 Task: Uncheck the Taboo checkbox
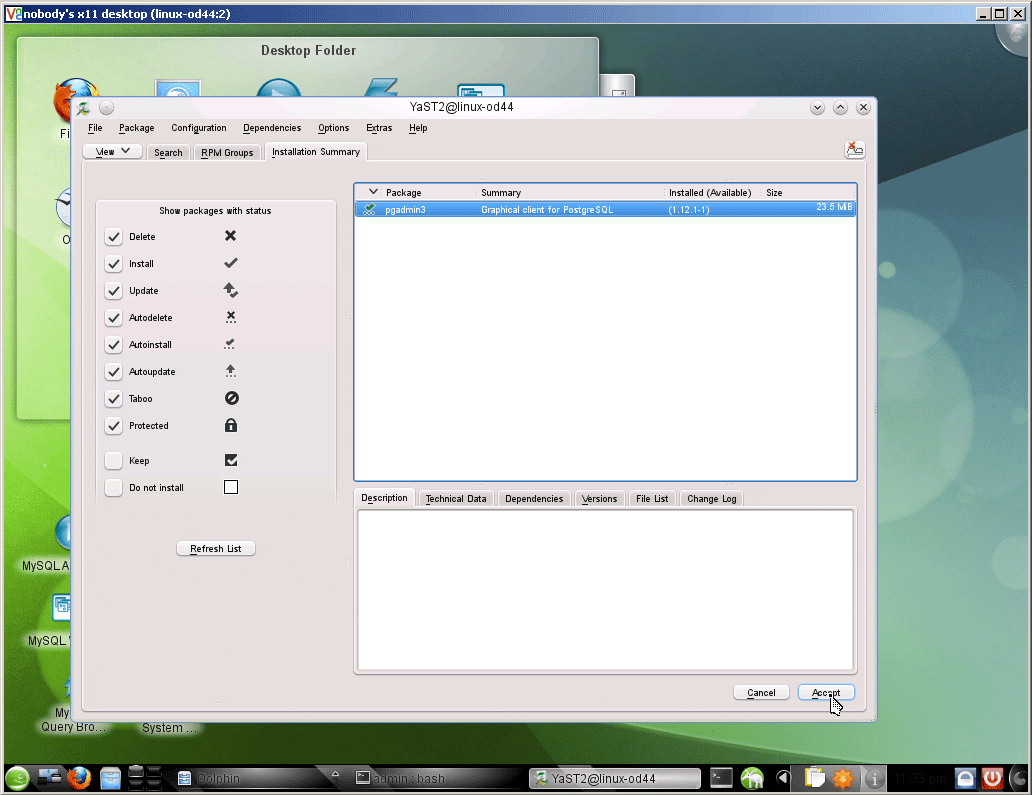114,398
